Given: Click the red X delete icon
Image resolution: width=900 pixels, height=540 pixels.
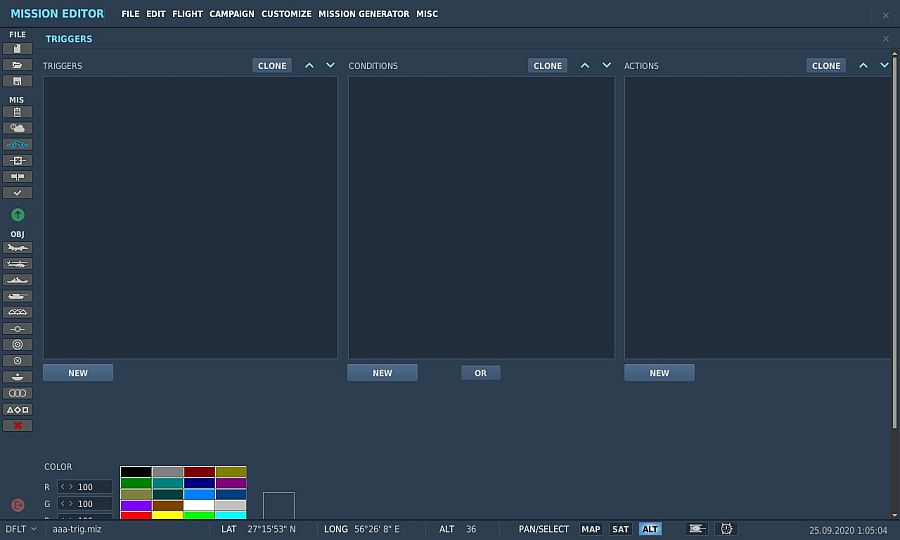Looking at the screenshot, I should tap(17, 426).
